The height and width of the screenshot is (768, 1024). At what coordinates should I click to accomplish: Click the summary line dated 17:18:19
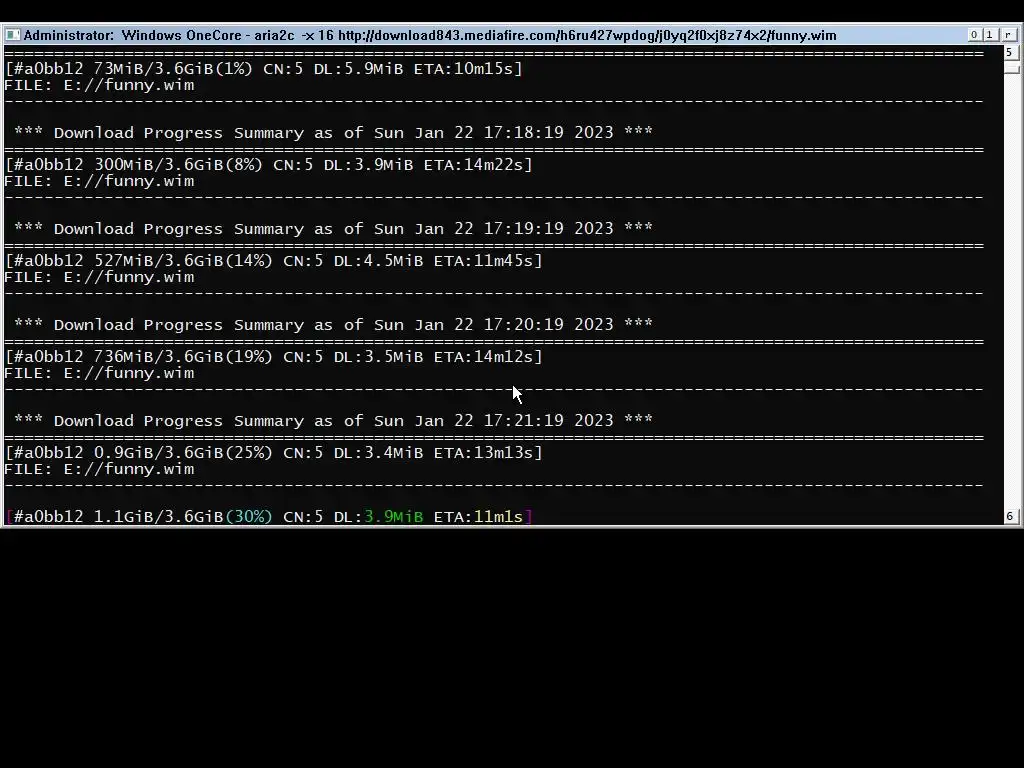(333, 133)
